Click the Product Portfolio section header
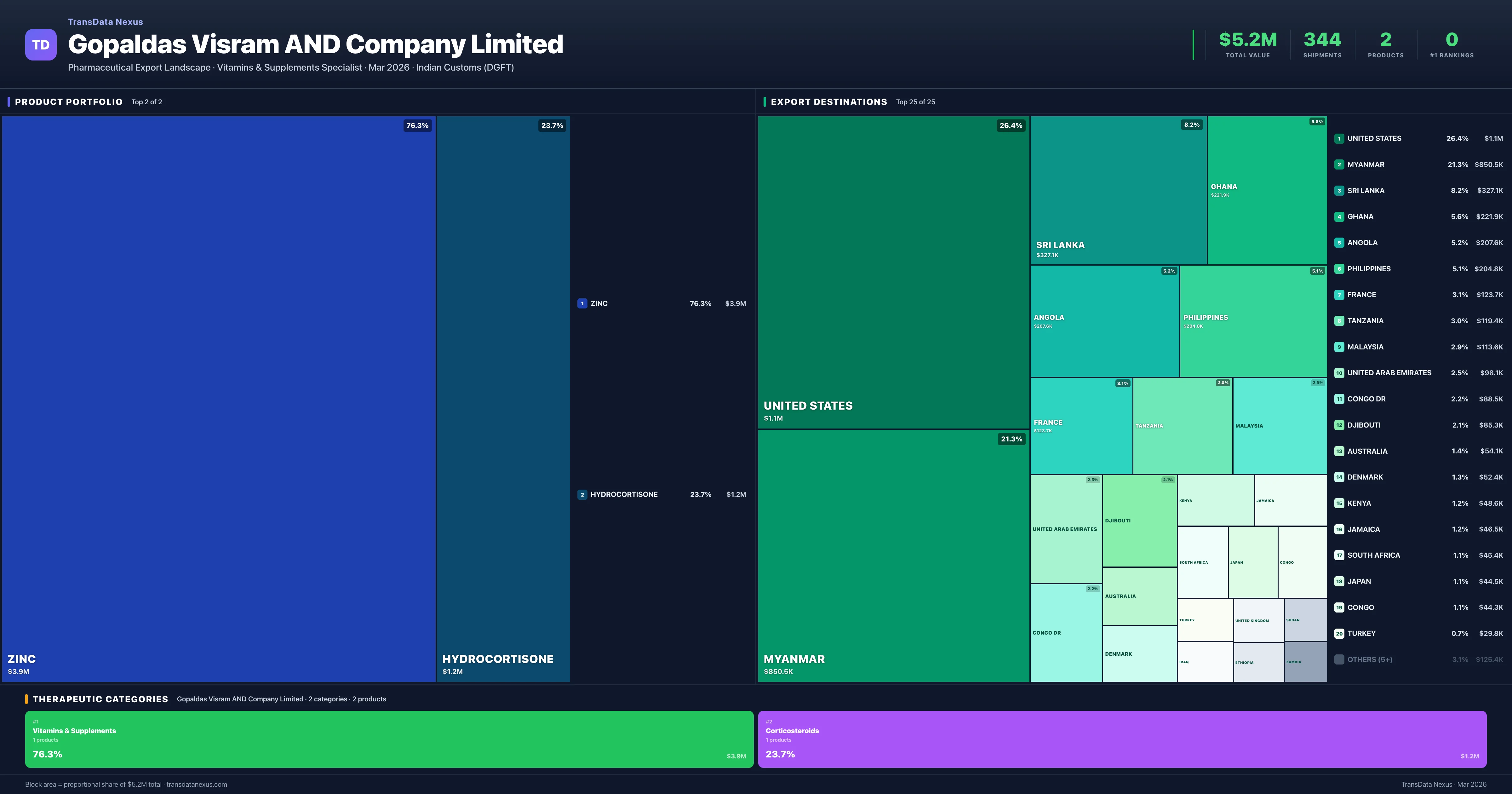 69,101
